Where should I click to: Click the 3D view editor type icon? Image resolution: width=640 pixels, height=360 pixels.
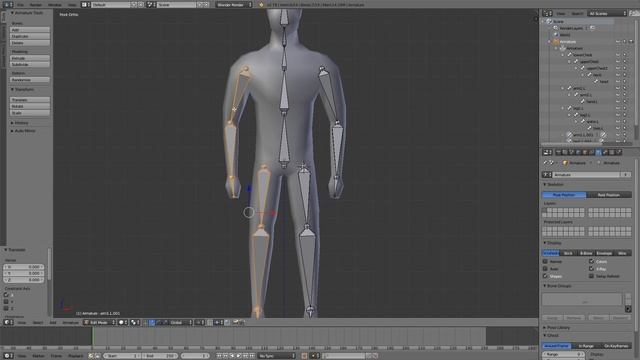pos(8,322)
